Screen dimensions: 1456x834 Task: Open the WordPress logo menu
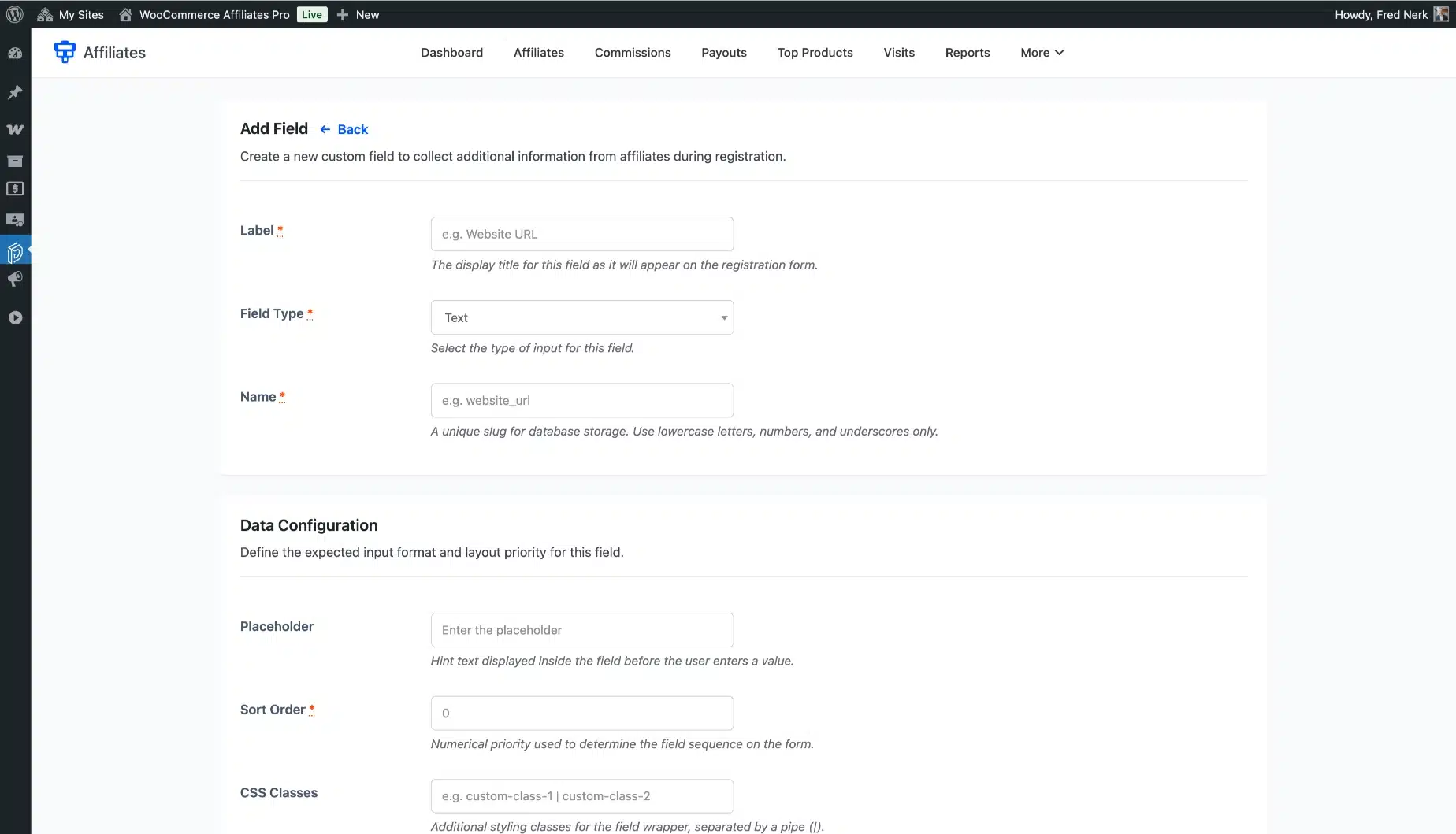point(15,14)
